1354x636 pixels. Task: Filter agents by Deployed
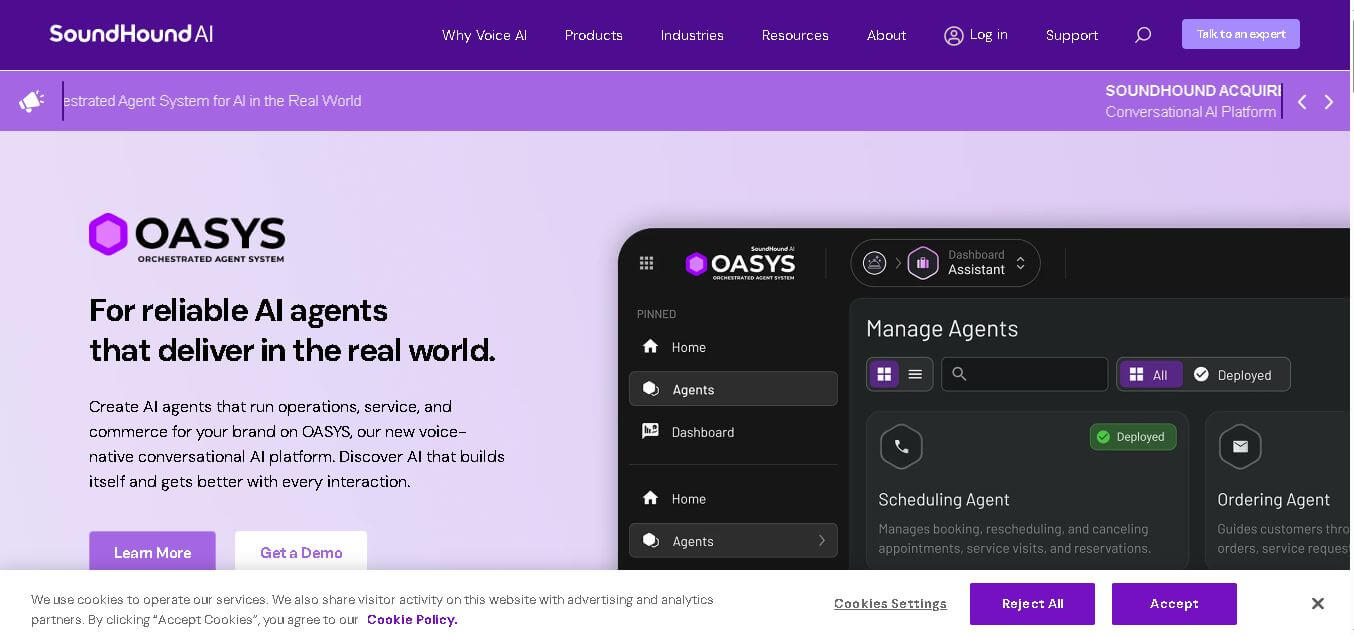[1233, 375]
